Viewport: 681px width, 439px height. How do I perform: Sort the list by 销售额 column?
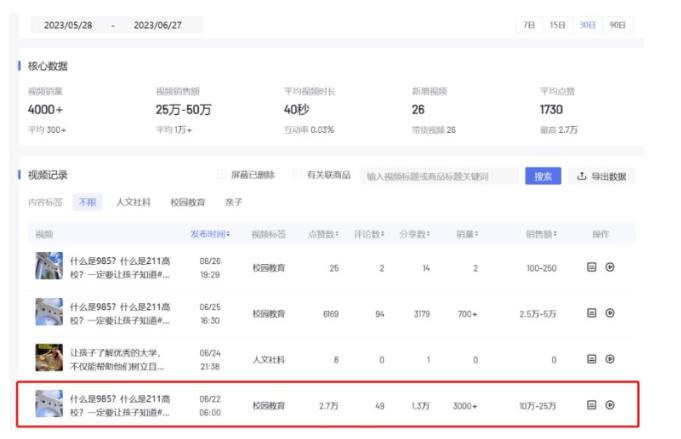click(x=543, y=234)
